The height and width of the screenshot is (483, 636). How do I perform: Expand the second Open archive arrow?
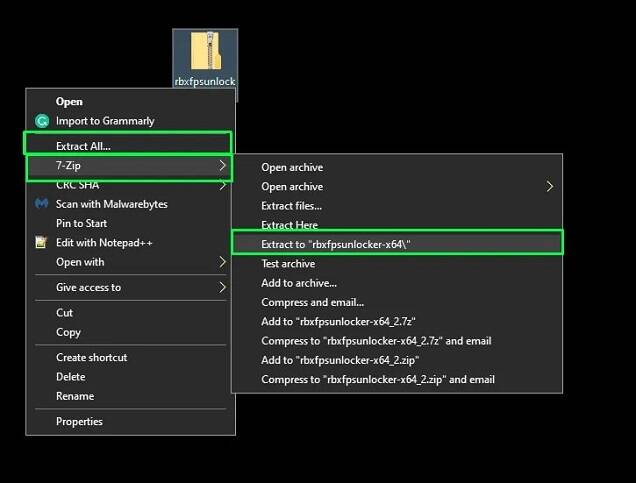(550, 187)
